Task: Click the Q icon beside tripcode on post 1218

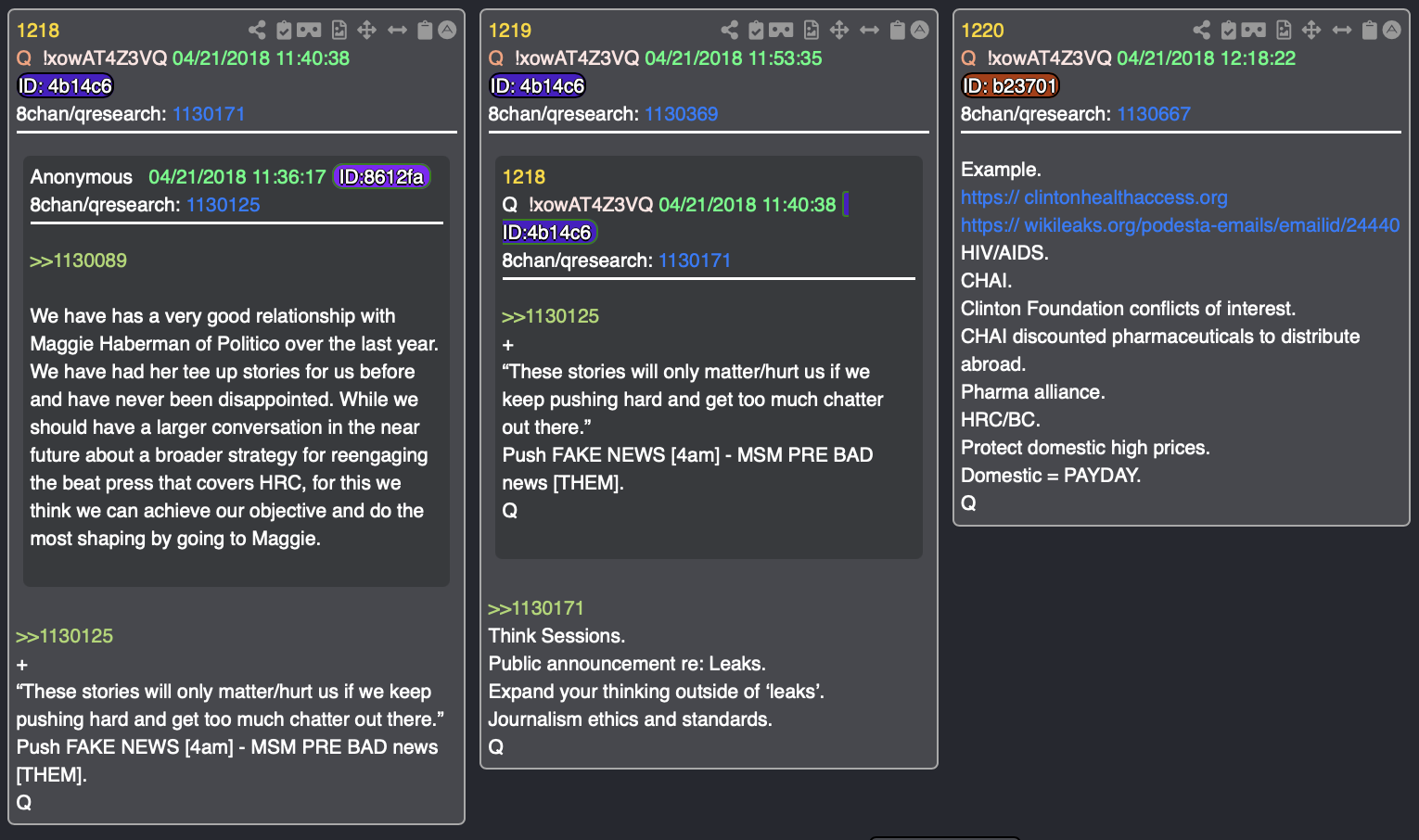Action: click(24, 58)
